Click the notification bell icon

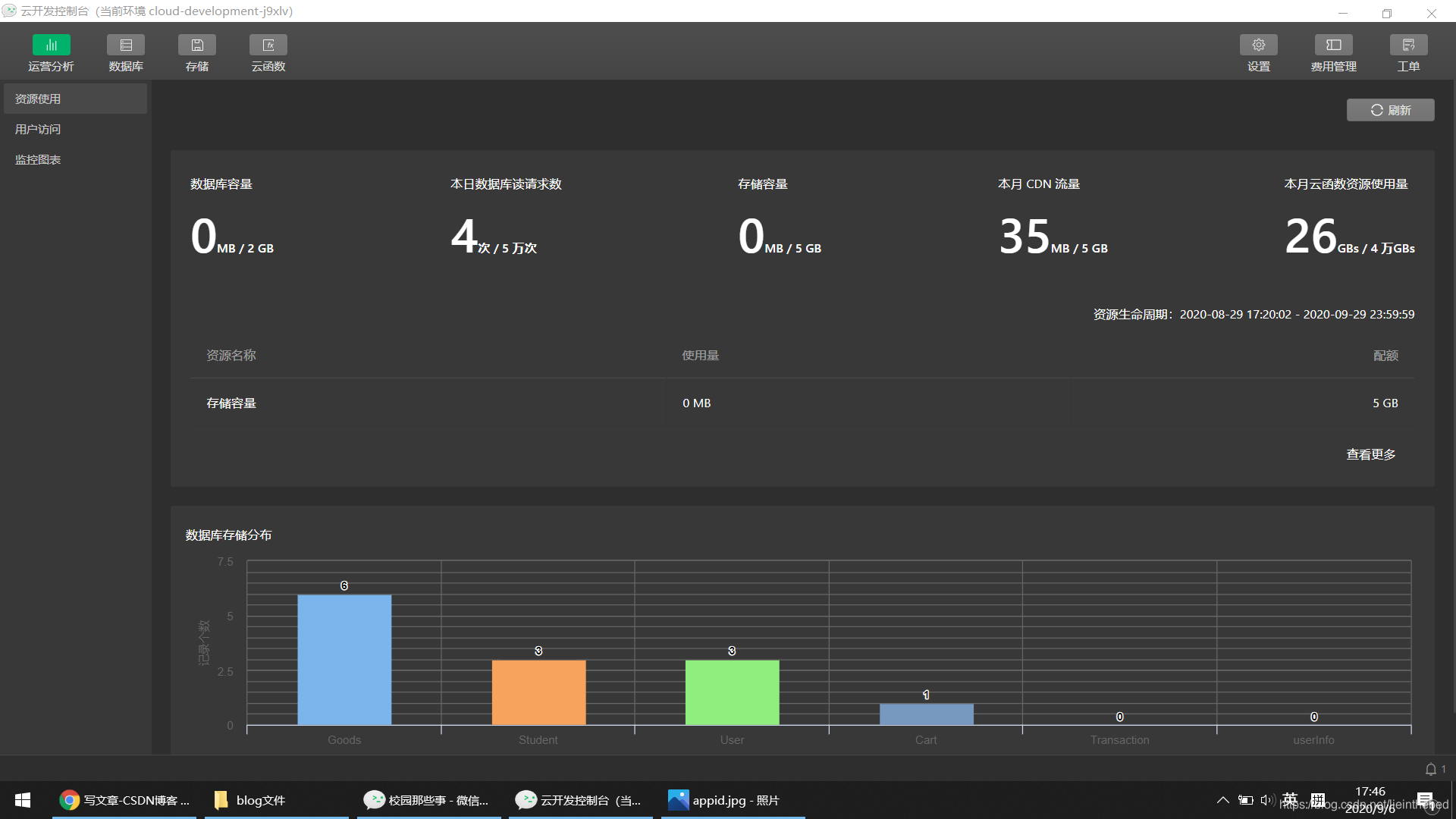1430,769
